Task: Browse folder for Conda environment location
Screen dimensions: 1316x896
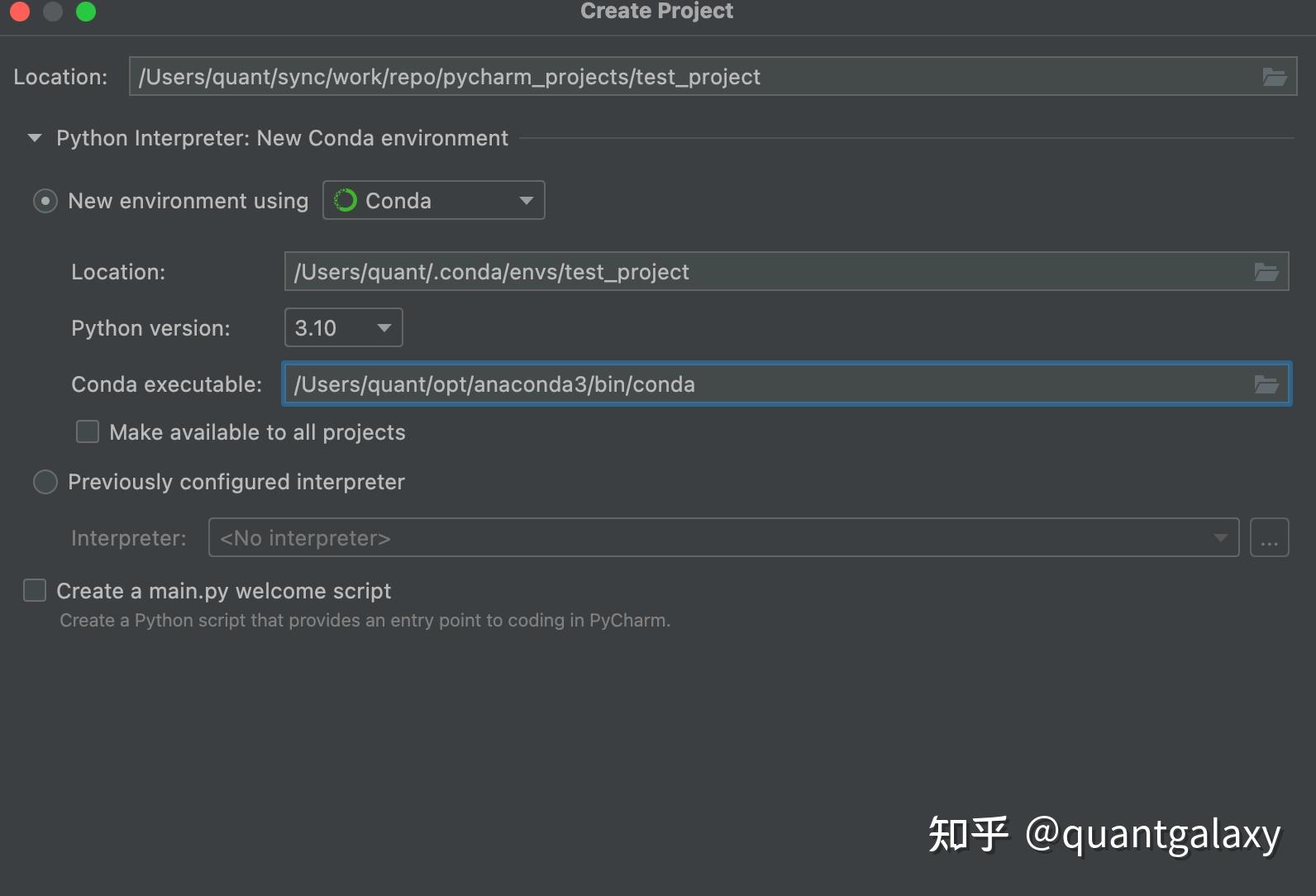Action: point(1266,272)
